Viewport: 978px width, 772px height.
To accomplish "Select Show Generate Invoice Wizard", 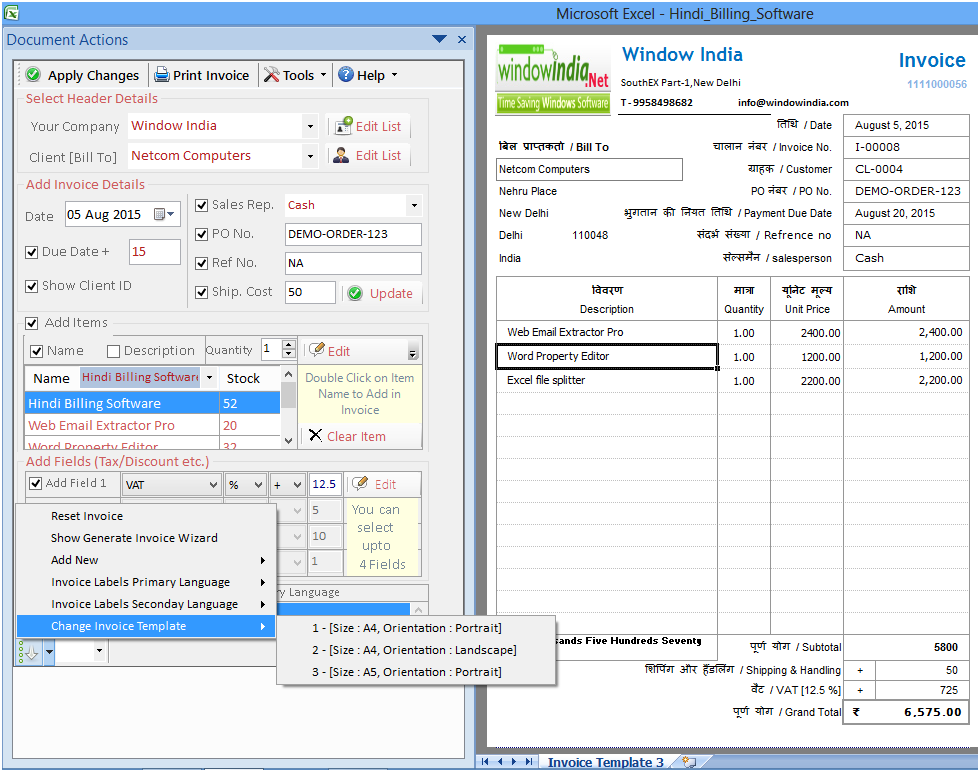I will [146, 538].
